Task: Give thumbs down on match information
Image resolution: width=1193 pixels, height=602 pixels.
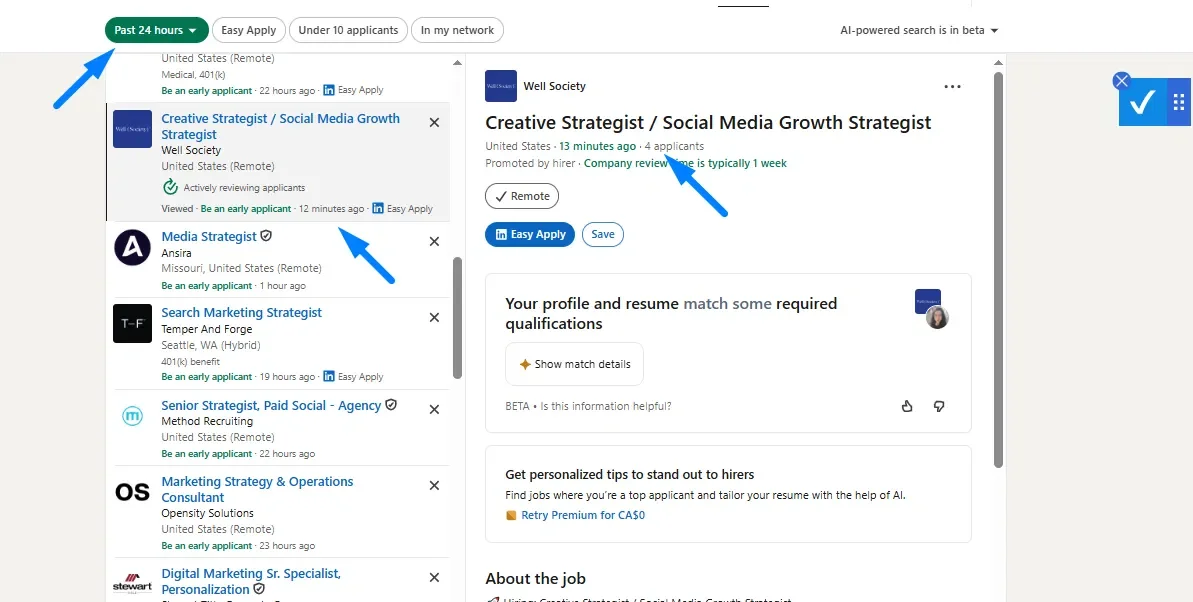Action: point(939,406)
